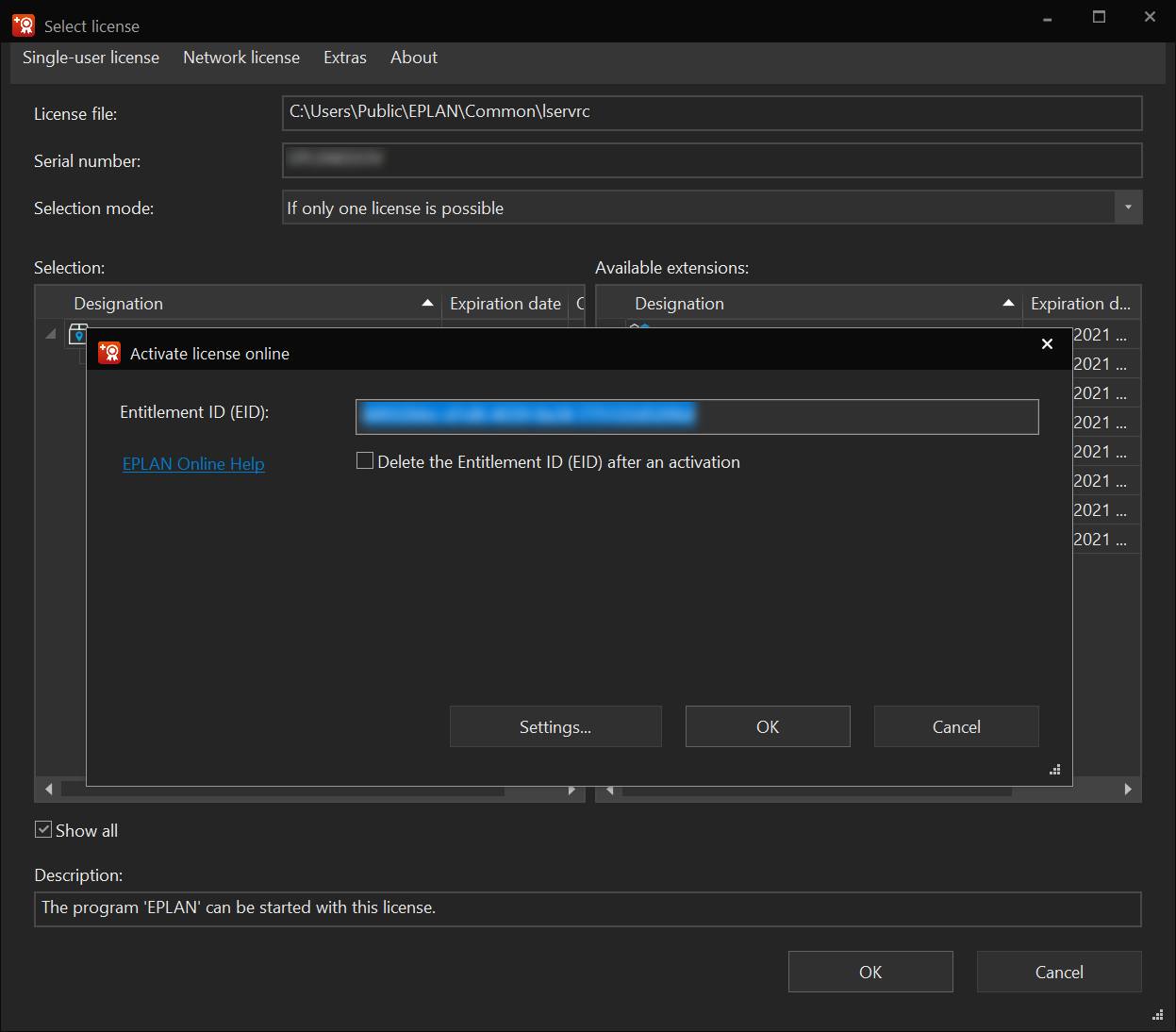Open the EPLAN Online Help link
1176x1032 pixels.
(193, 463)
